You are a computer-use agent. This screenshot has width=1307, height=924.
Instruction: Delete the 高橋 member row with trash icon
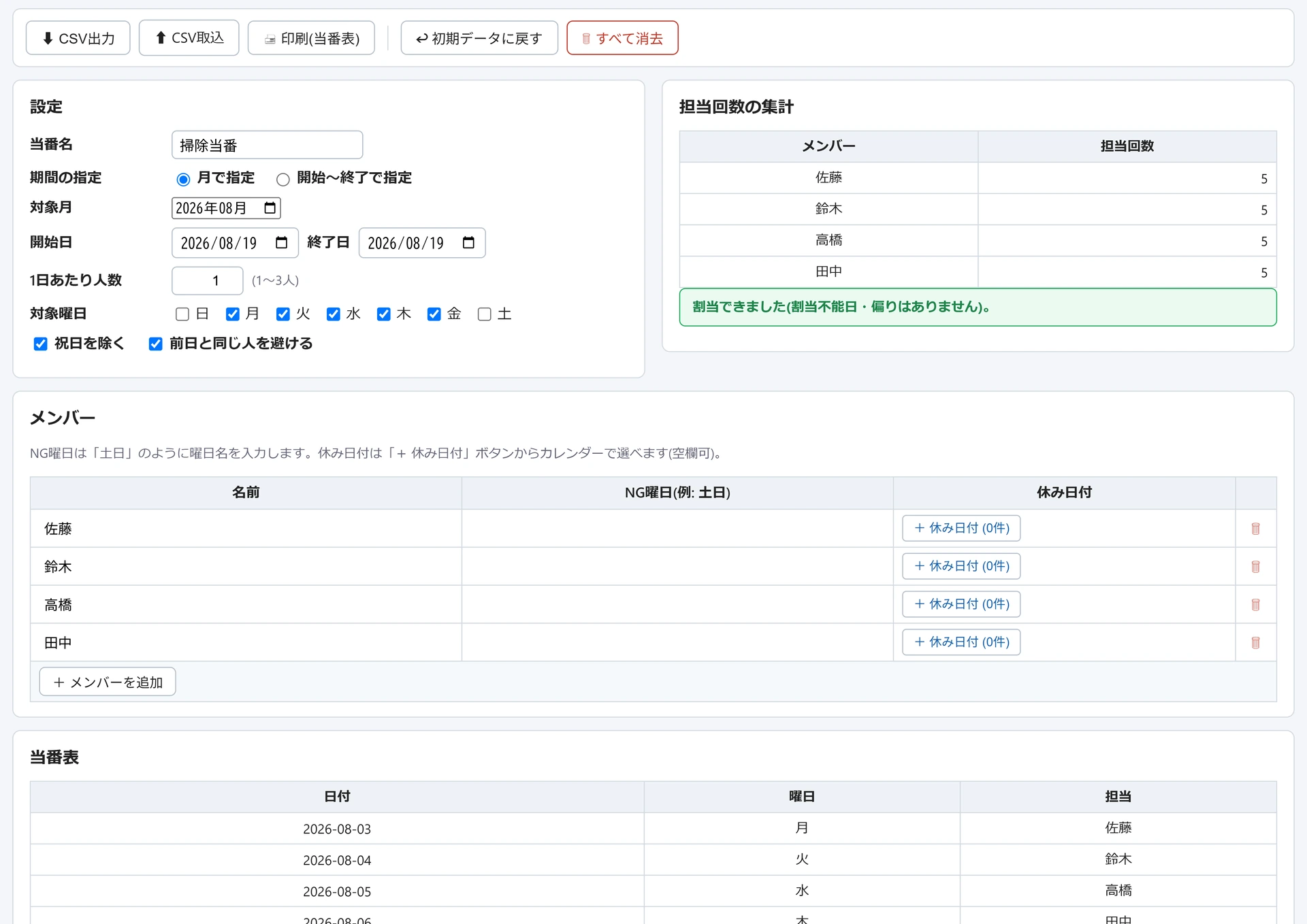point(1255,605)
